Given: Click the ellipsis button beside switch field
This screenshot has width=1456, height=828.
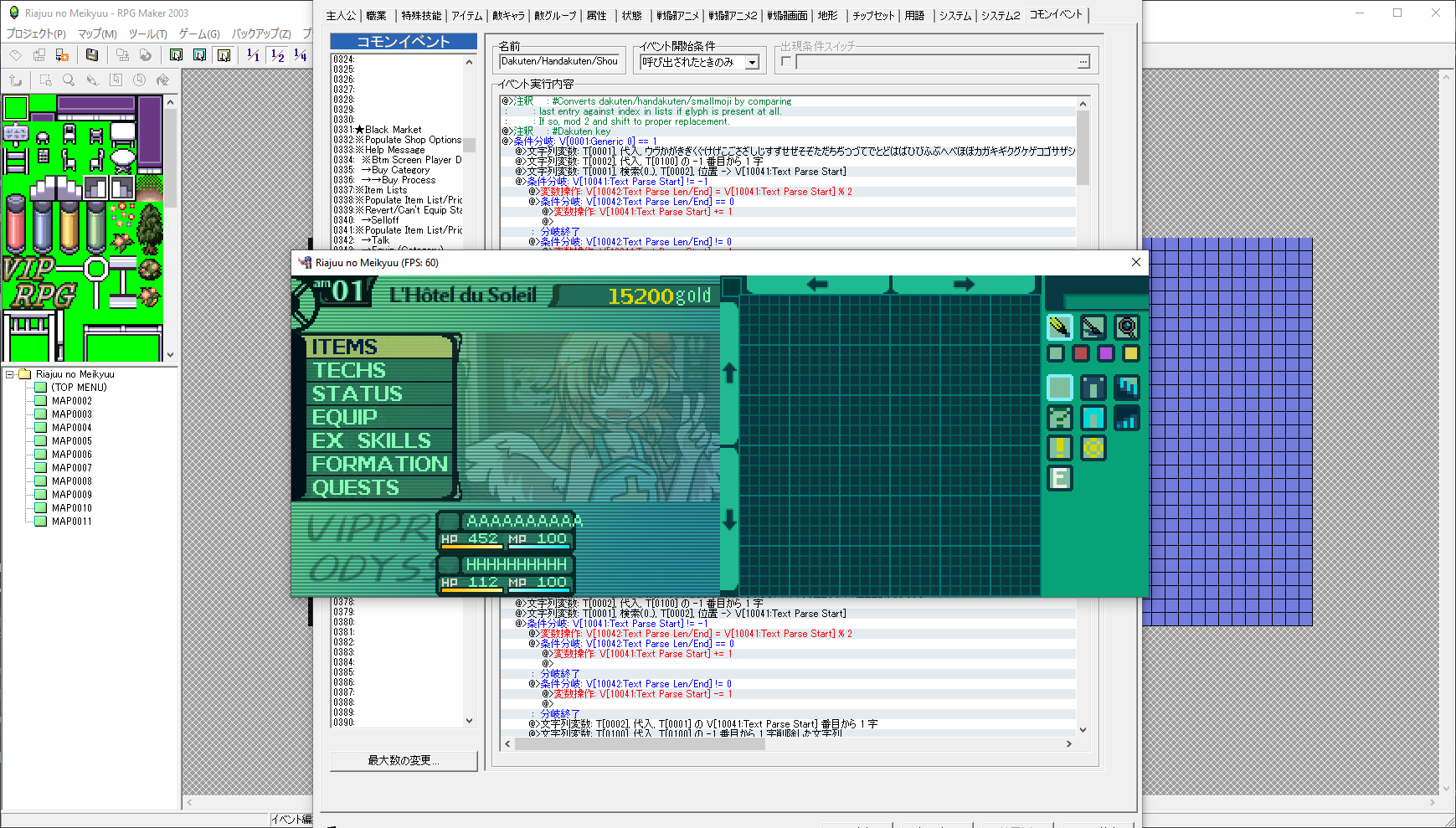Looking at the screenshot, I should click(x=1083, y=62).
